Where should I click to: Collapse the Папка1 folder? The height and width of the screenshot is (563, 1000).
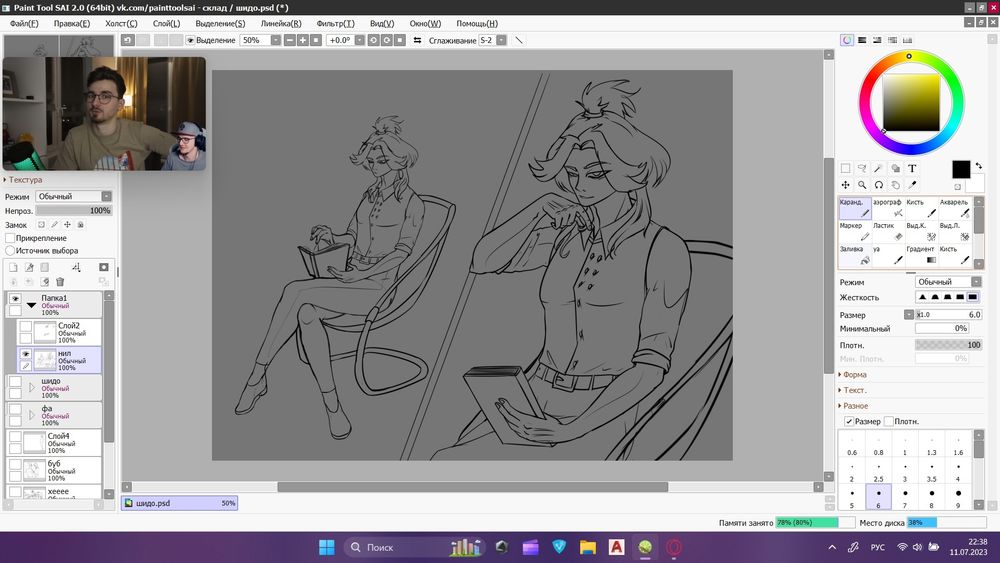31,305
